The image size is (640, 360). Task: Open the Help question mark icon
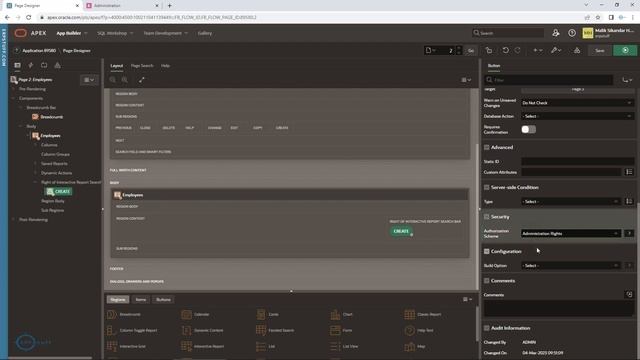coord(572,33)
